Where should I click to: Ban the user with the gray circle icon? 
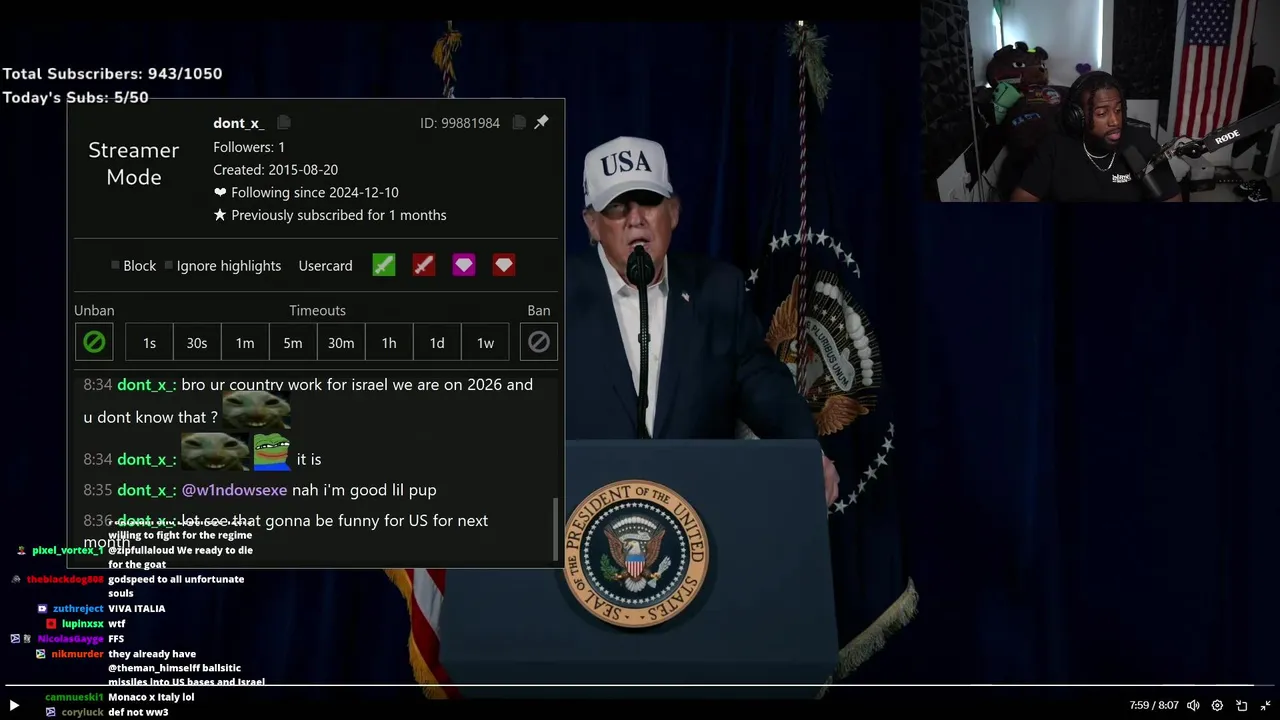[539, 342]
